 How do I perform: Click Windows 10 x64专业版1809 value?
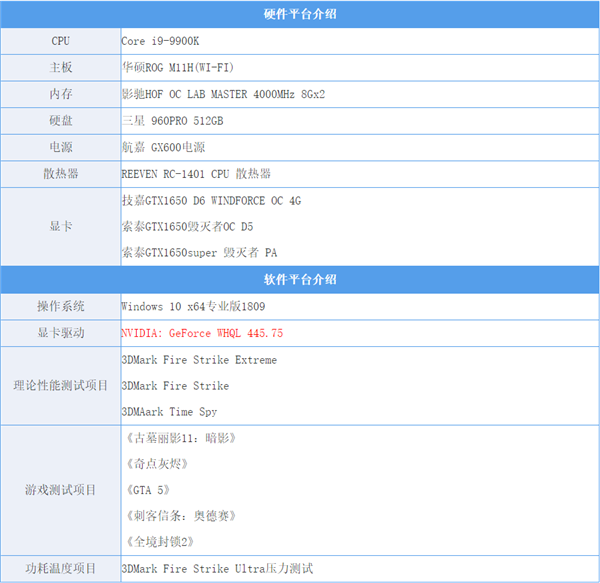pos(193,306)
